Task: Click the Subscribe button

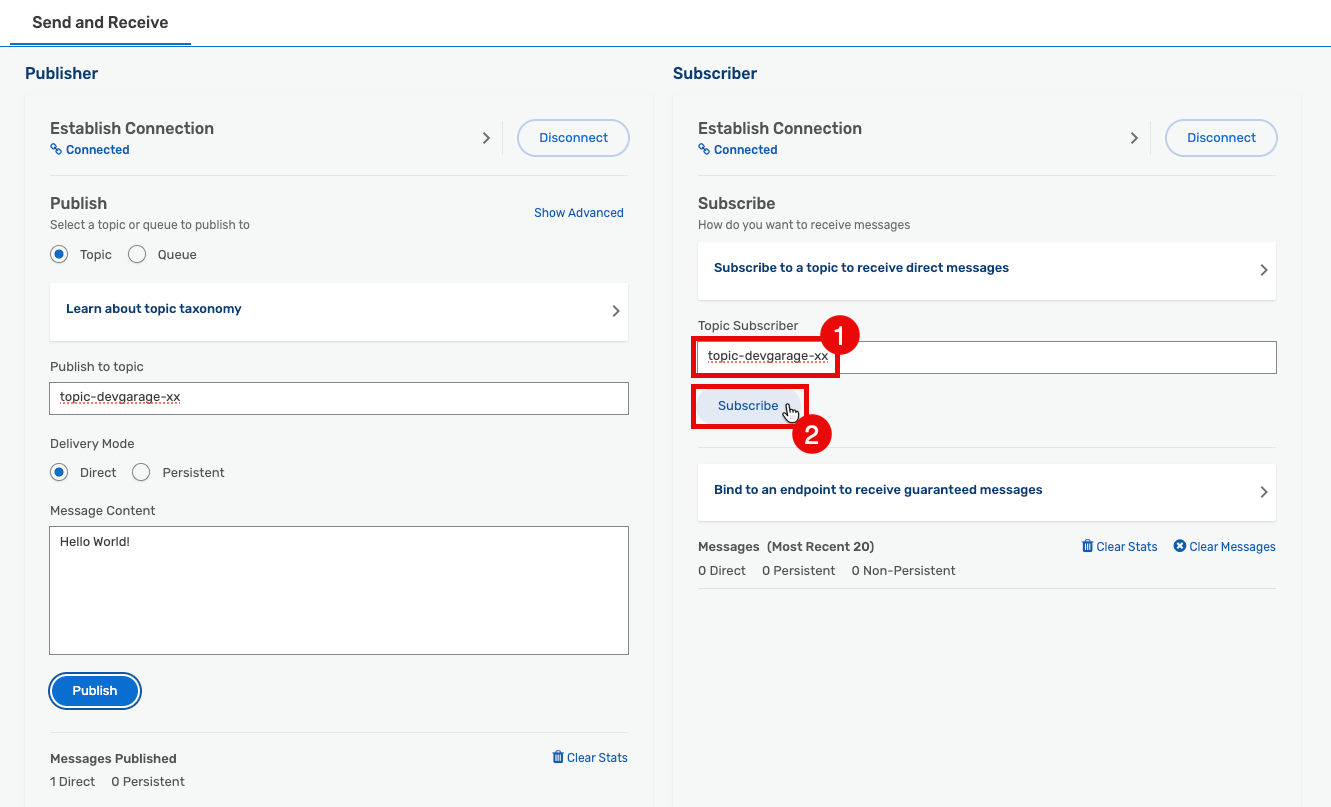Action: (x=748, y=406)
